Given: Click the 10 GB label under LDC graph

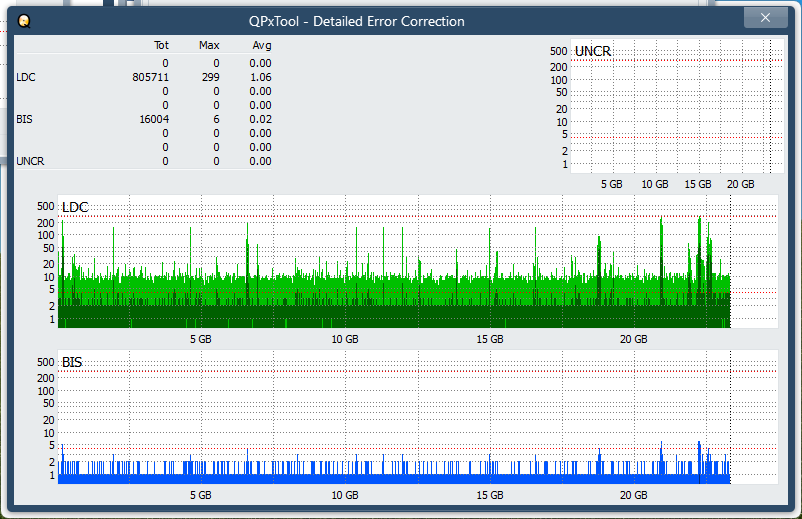Looking at the screenshot, I should pos(345,339).
